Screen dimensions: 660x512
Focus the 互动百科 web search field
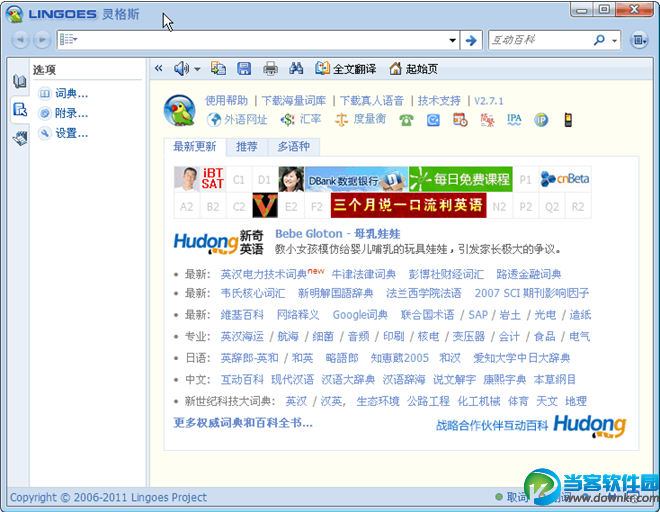pyautogui.click(x=540, y=40)
